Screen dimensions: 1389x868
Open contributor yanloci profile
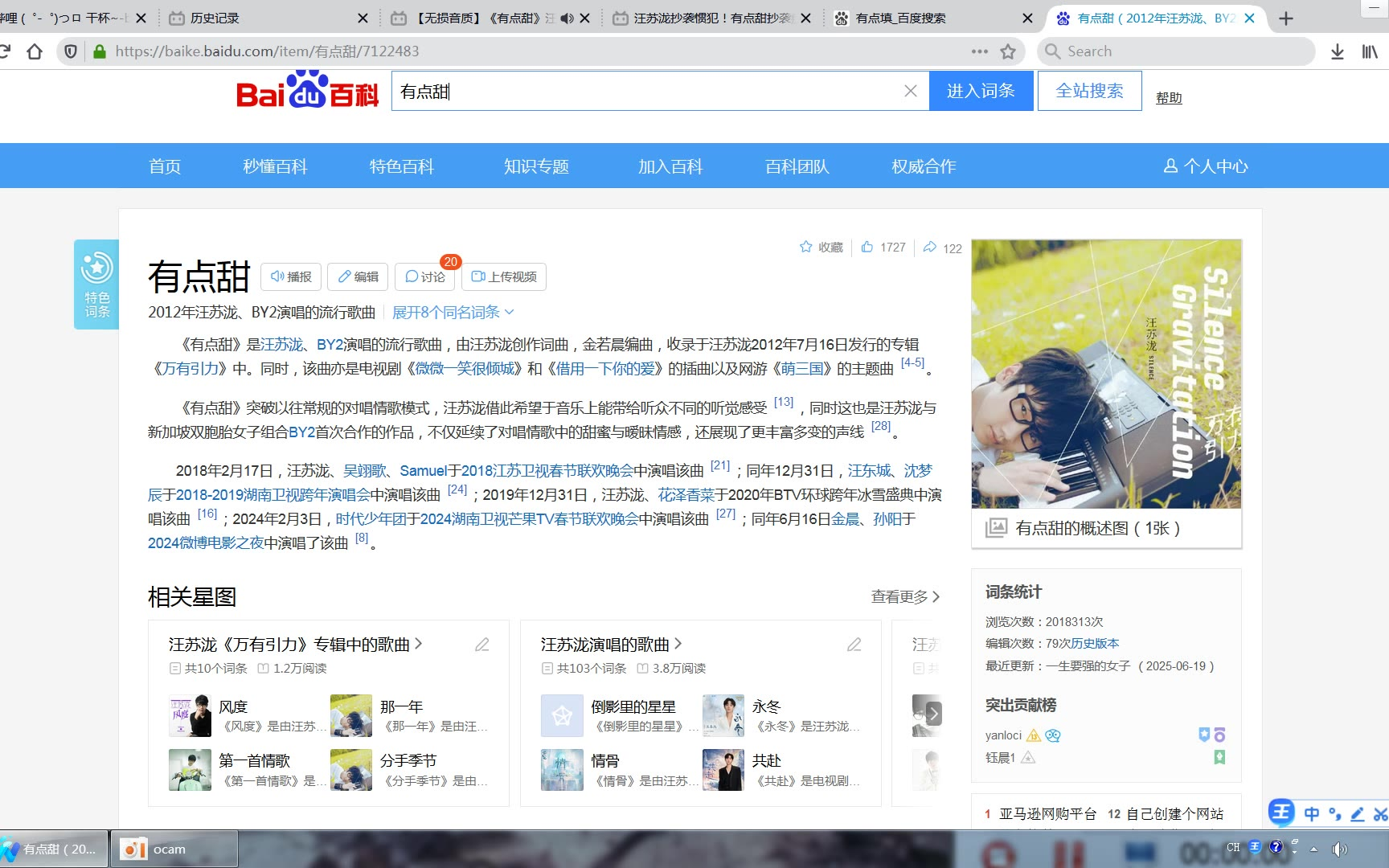coord(1003,735)
